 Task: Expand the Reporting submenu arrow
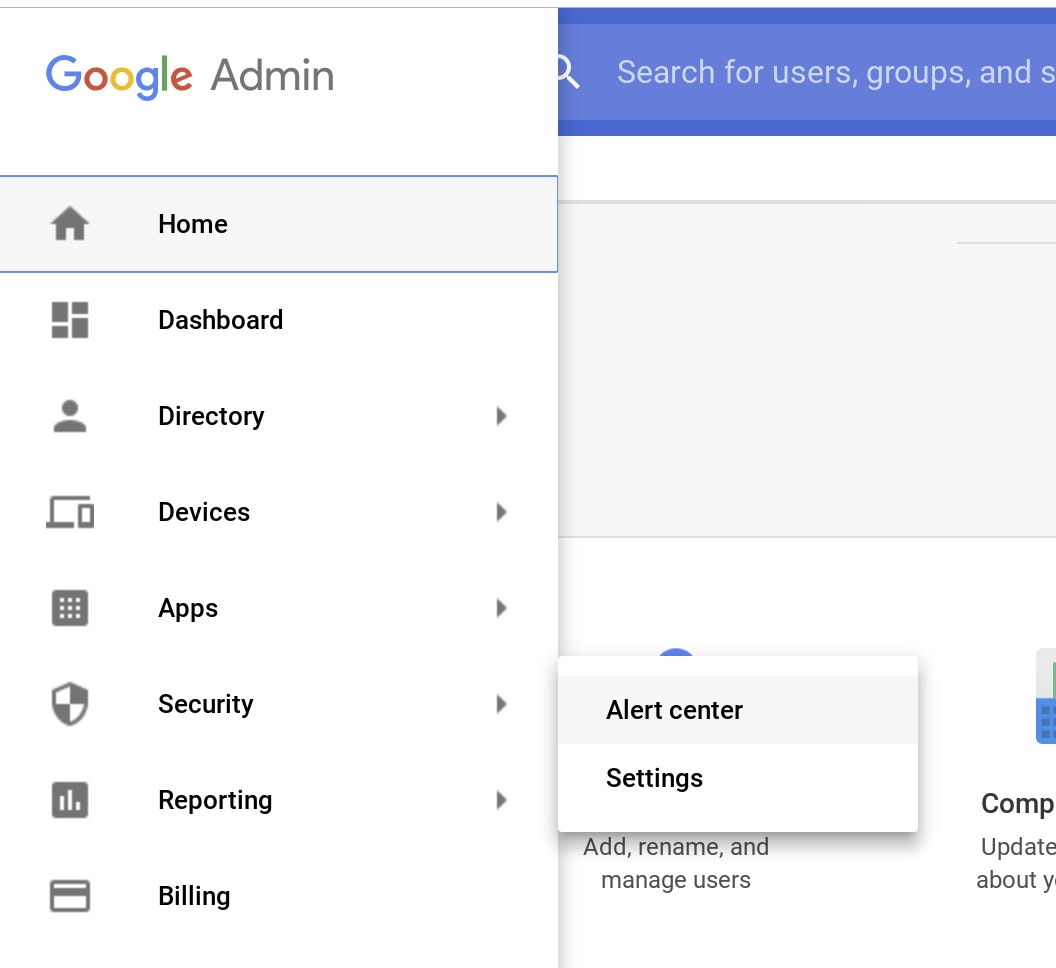501,800
